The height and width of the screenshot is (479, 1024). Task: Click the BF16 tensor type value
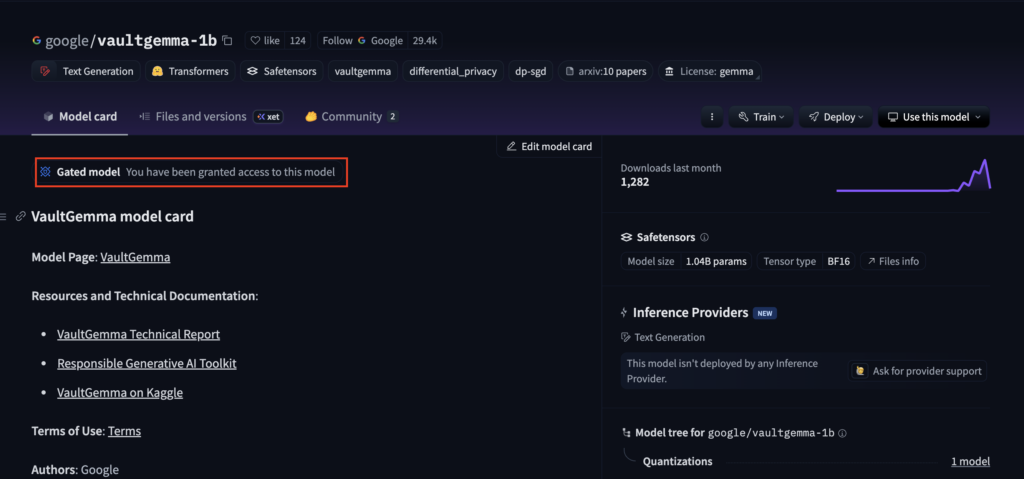coord(839,261)
